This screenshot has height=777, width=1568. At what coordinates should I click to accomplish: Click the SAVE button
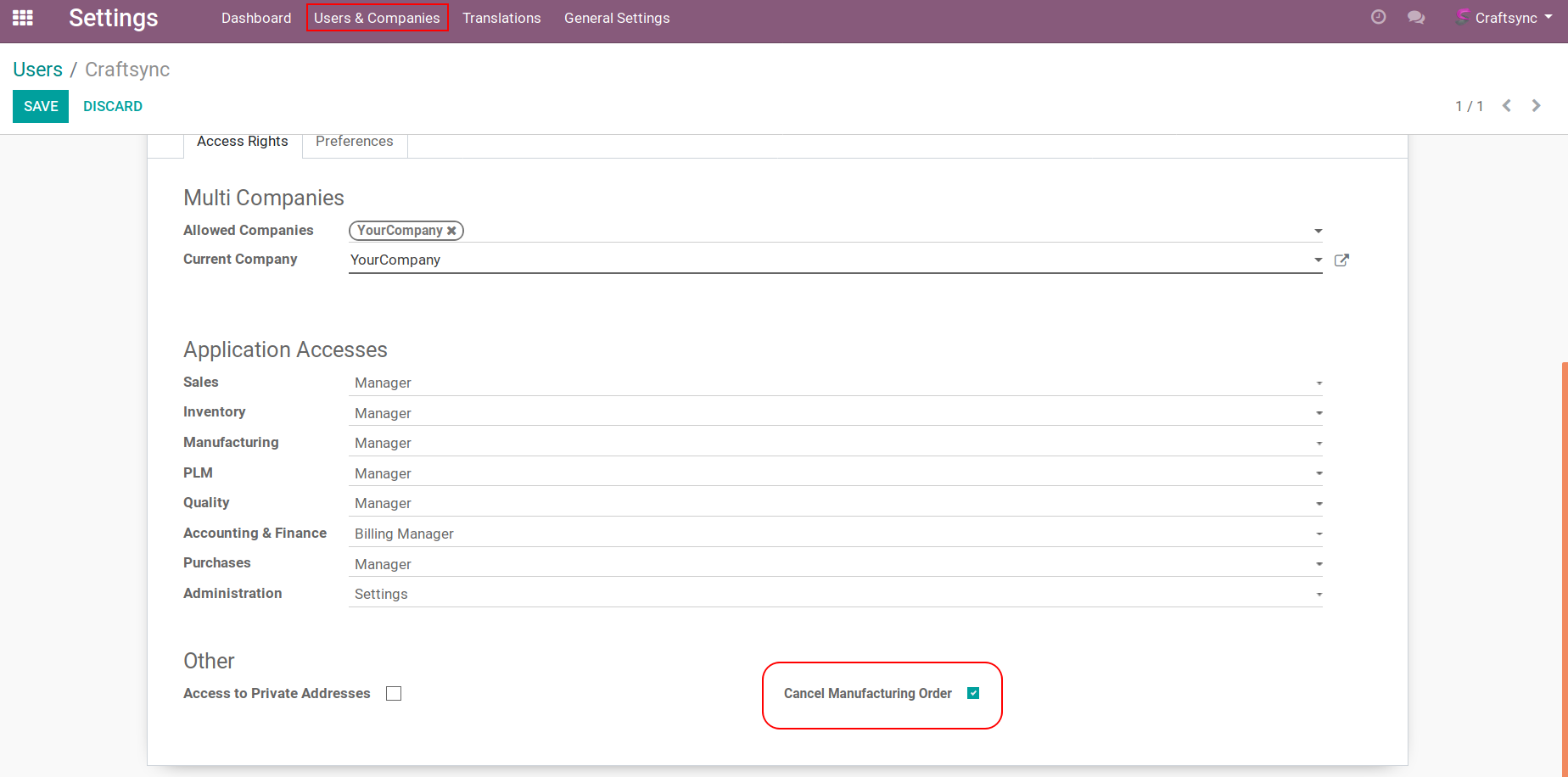[x=41, y=107]
